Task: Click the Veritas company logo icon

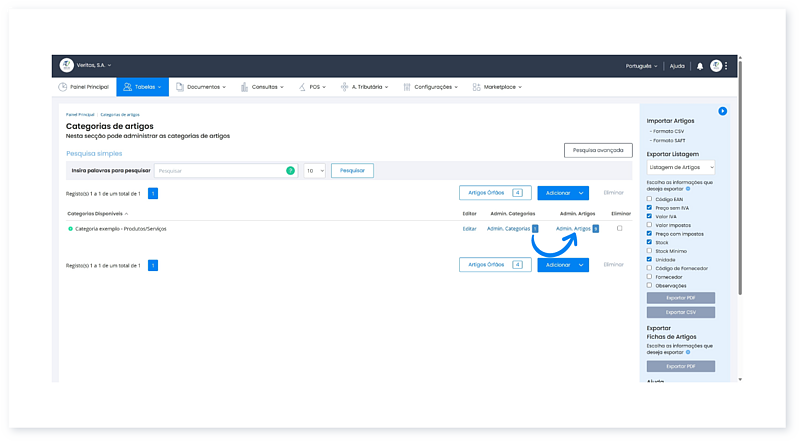Action: (x=66, y=65)
